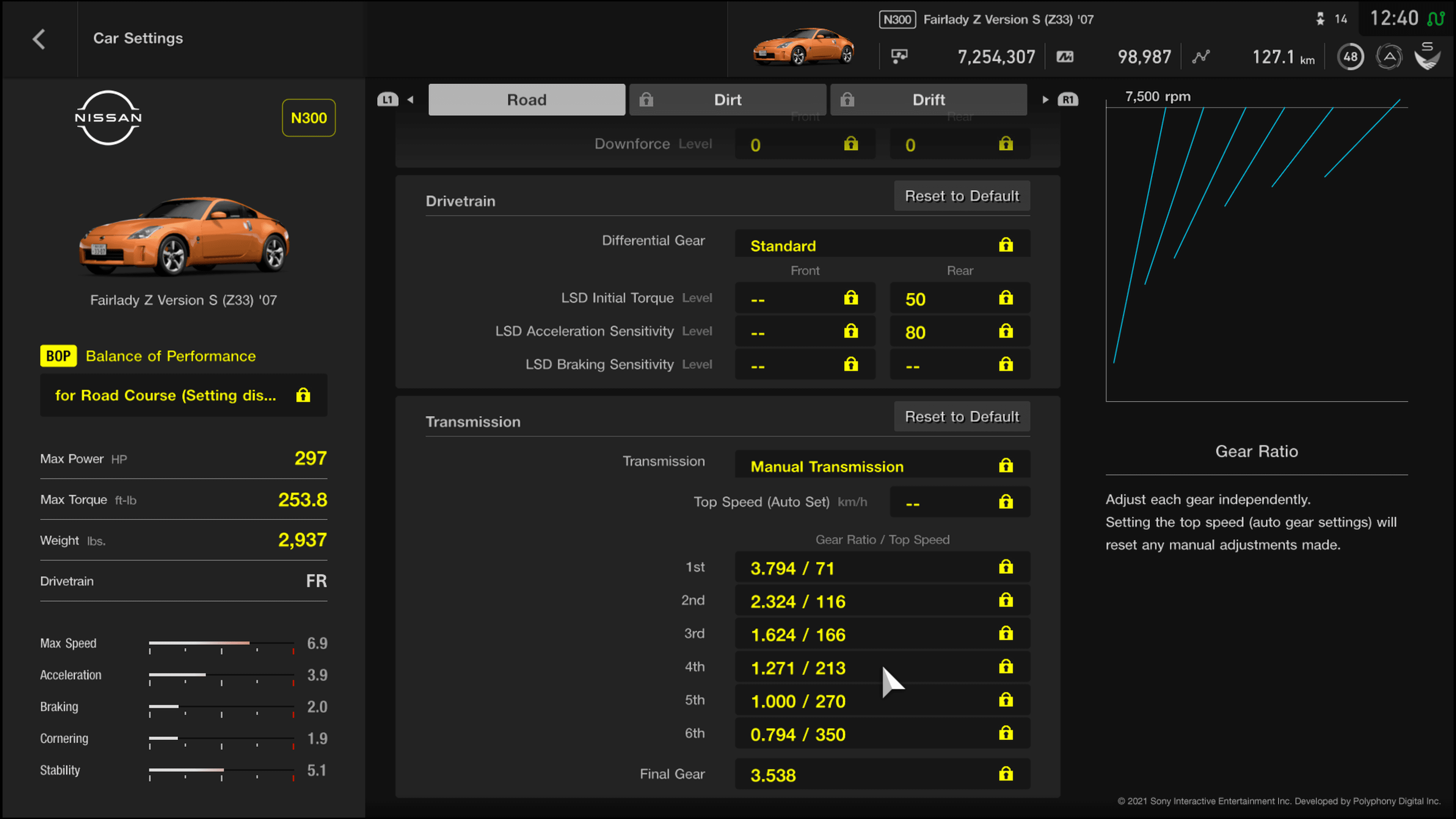This screenshot has height=819, width=1456.
Task: Click the trophy count icon beside 14
Action: point(1320,19)
